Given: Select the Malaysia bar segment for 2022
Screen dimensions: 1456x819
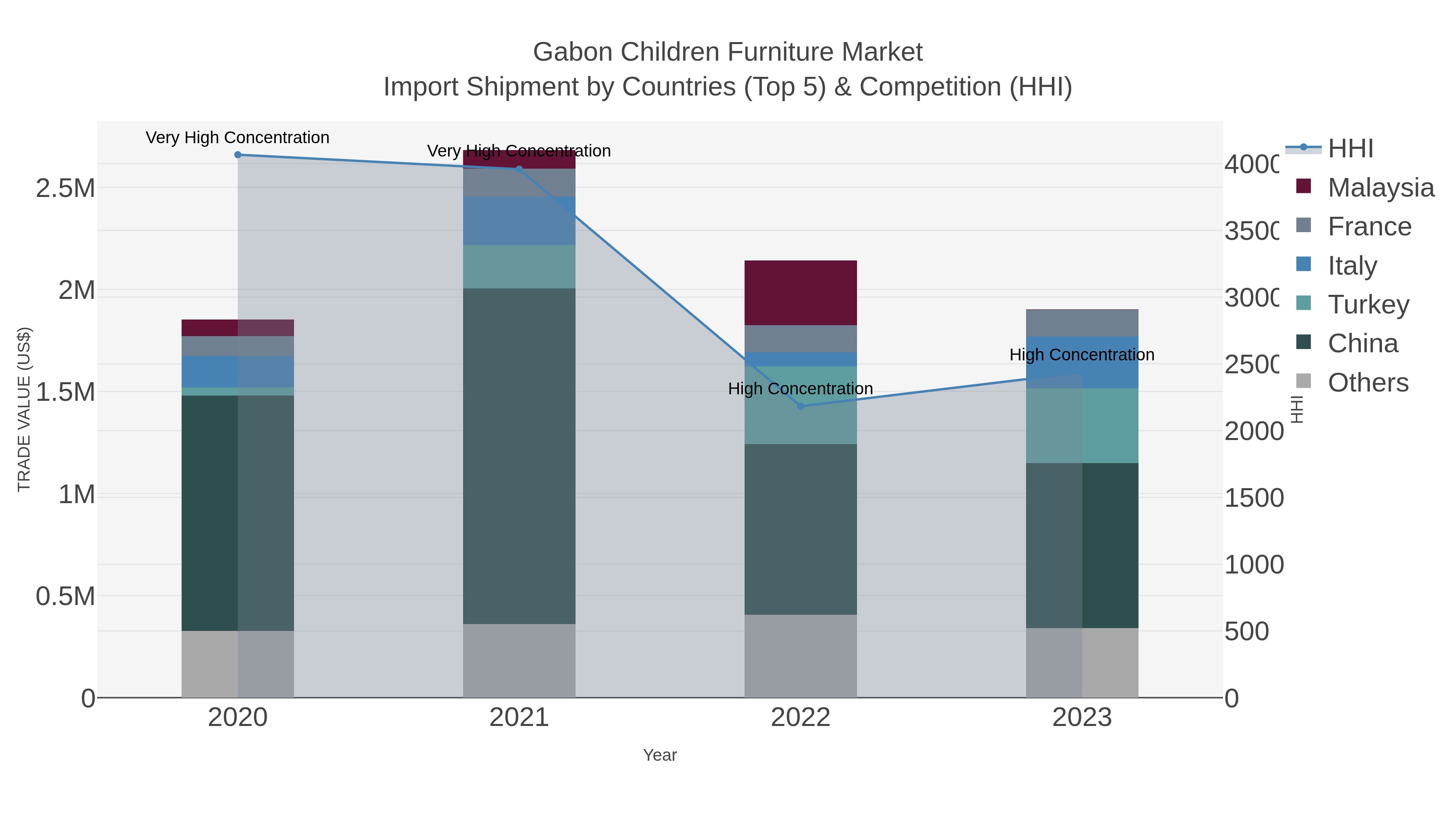Looking at the screenshot, I should coord(800,293).
